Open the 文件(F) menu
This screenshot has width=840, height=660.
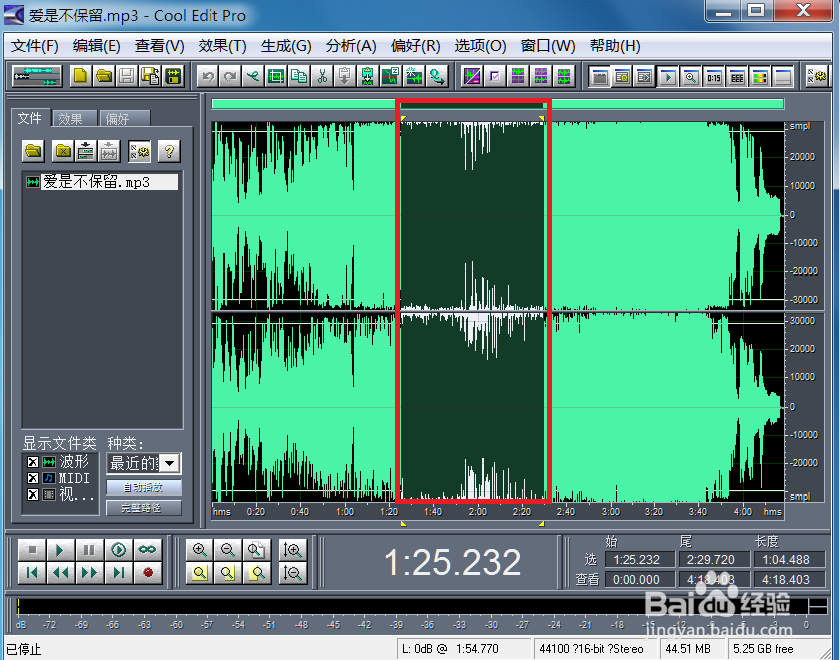tap(35, 46)
